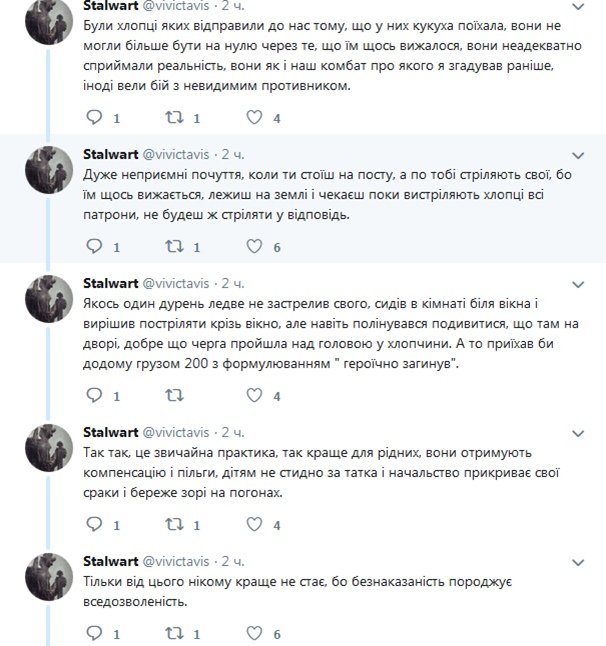
Task: Open the options chevron of the highlighted tweet
Action: [578, 156]
